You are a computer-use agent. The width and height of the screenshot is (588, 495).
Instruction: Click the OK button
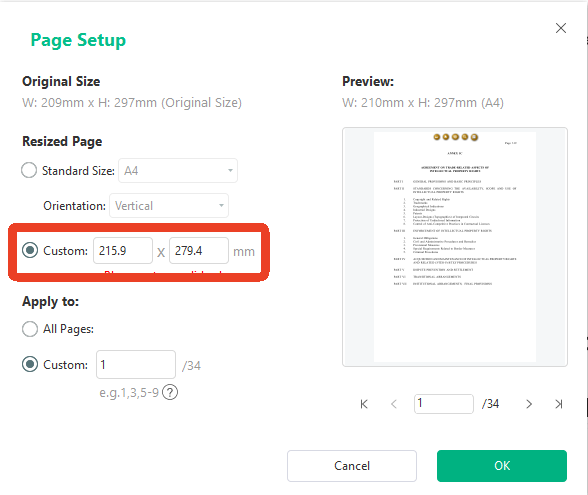point(502,466)
